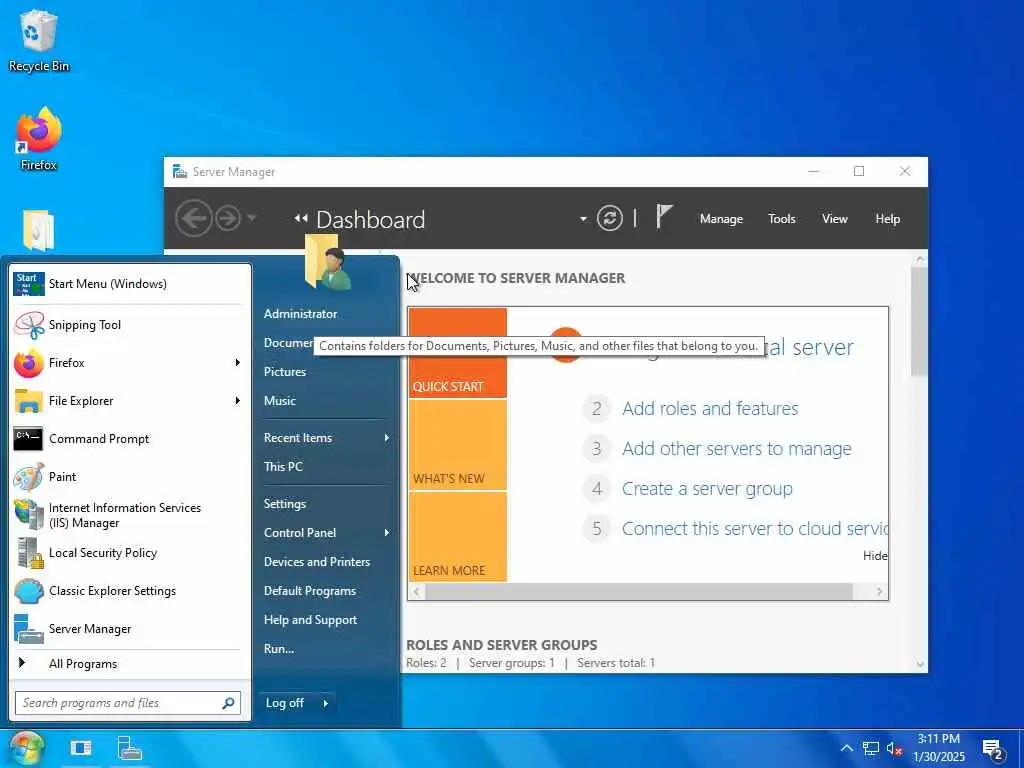Click the Firefox icon in Start menu
1024x768 pixels.
(x=29, y=363)
